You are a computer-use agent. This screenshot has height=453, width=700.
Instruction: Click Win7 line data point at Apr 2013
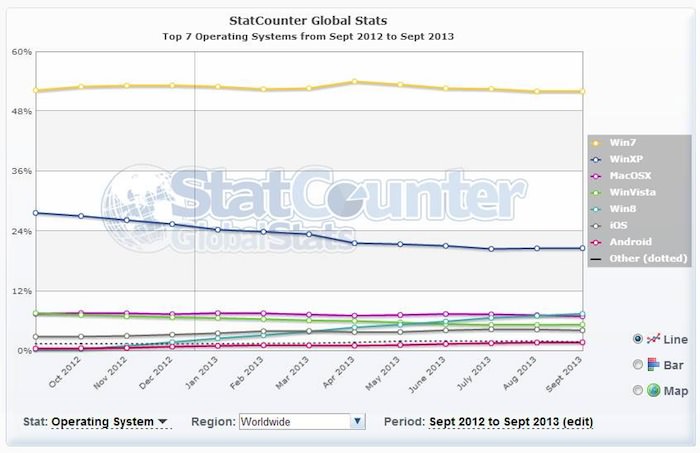[354, 82]
